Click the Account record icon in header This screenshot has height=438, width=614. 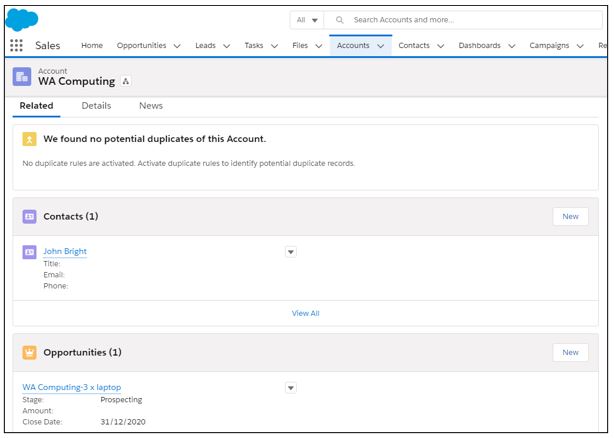point(23,77)
